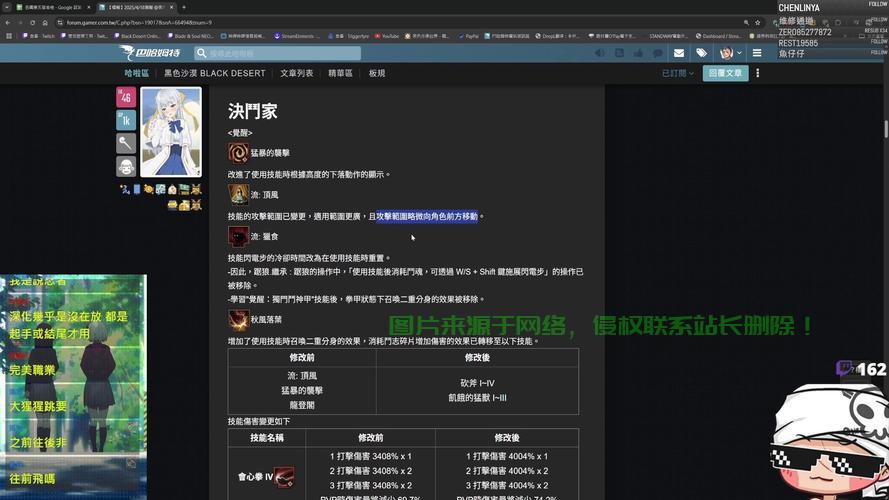The width and height of the screenshot is (889, 500).
Task: Click the chat bubble icon in header
Action: click(658, 53)
